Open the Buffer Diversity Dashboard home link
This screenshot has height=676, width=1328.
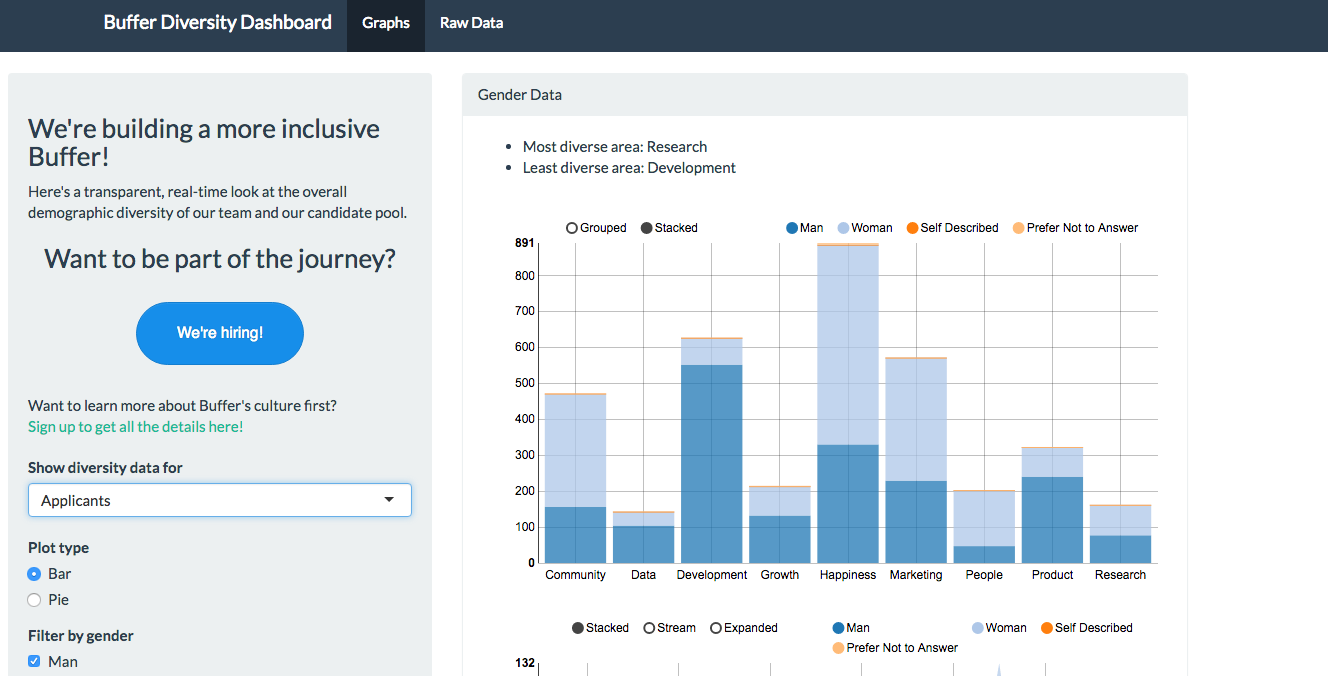218,22
